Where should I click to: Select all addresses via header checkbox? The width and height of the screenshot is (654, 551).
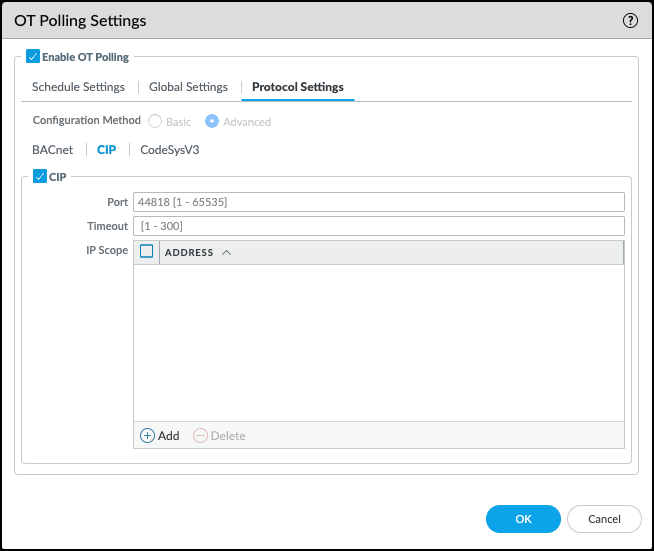coord(147,252)
